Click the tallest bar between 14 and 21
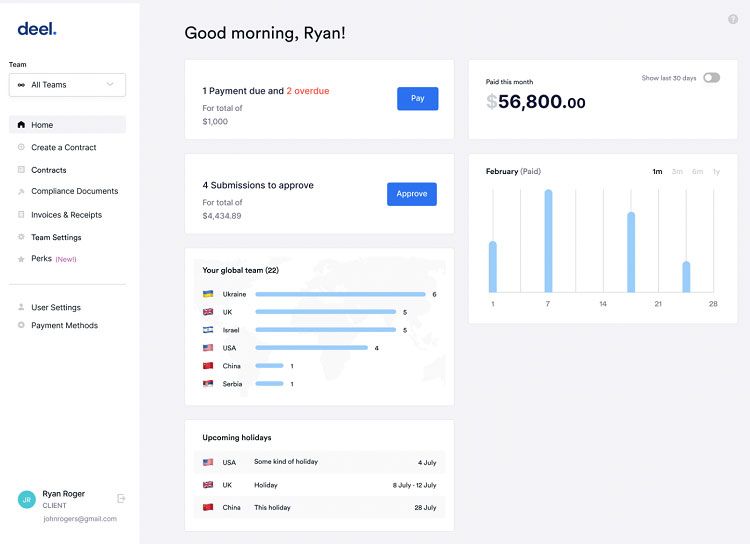 (631, 252)
